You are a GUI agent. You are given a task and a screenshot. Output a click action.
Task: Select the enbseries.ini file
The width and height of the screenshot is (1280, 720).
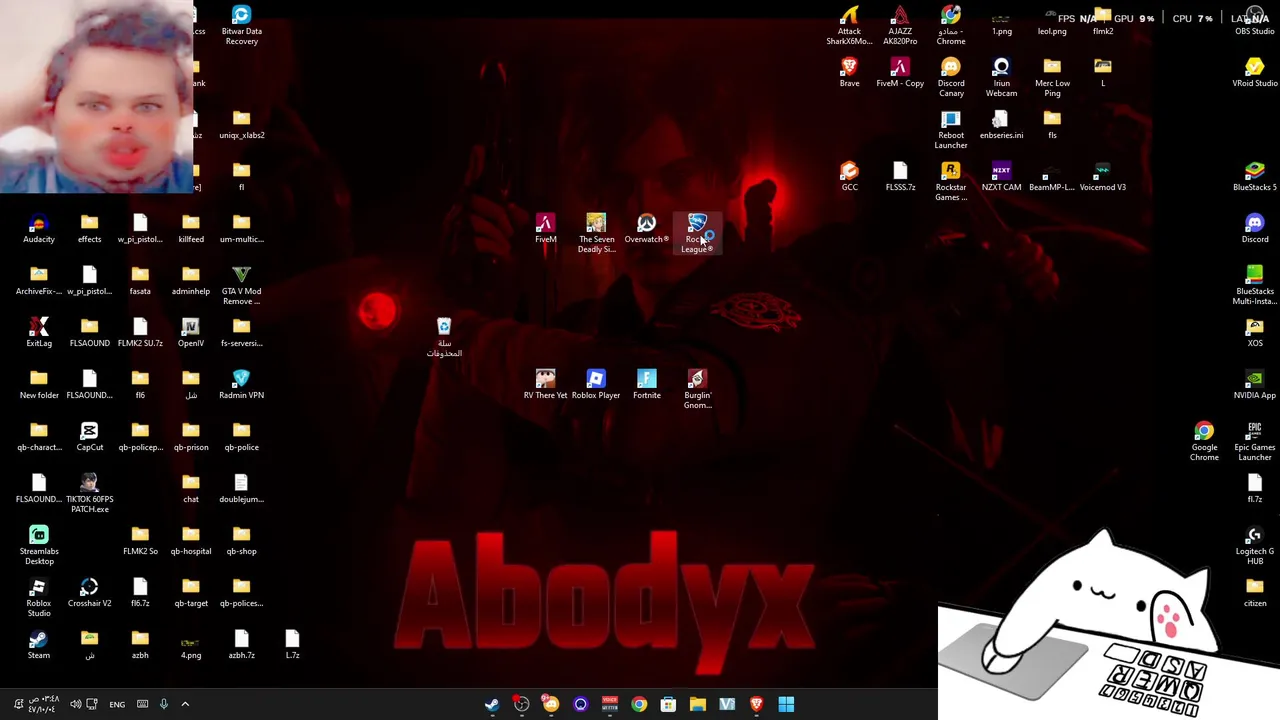click(1001, 124)
